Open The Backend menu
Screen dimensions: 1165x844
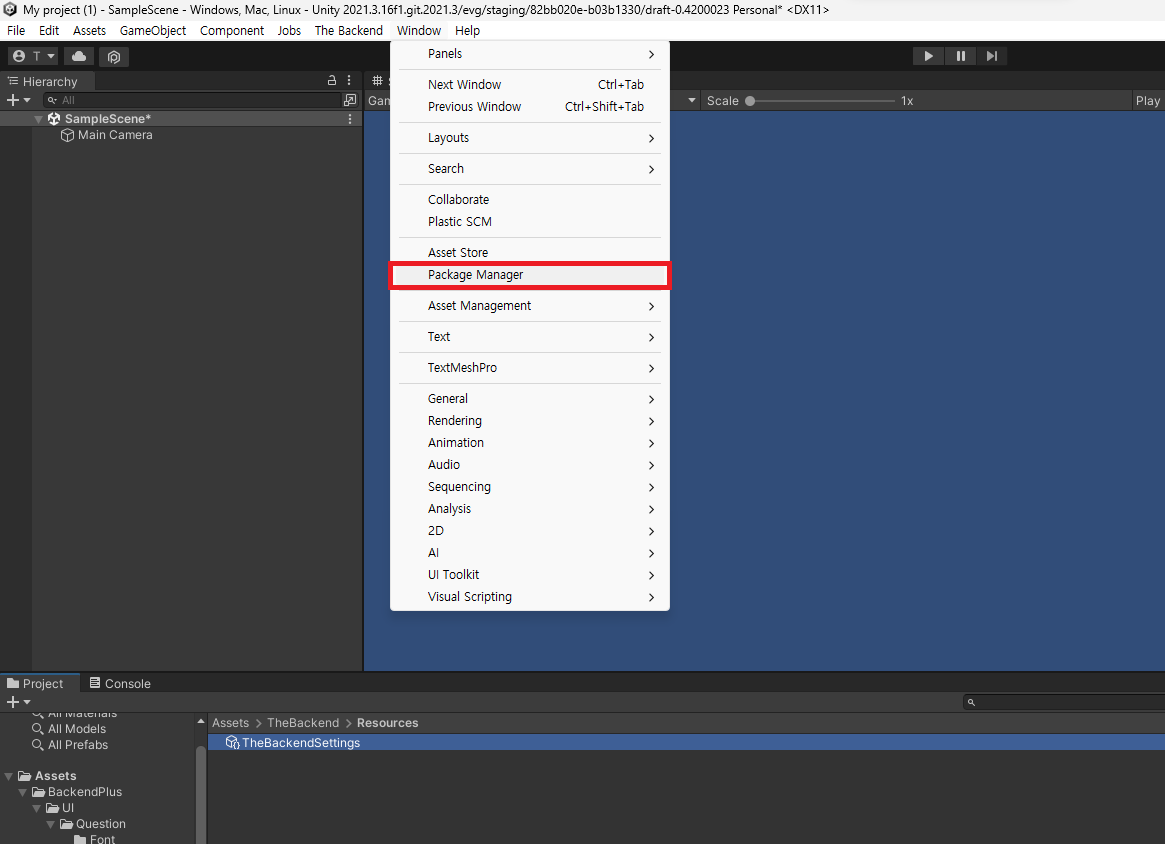click(348, 30)
